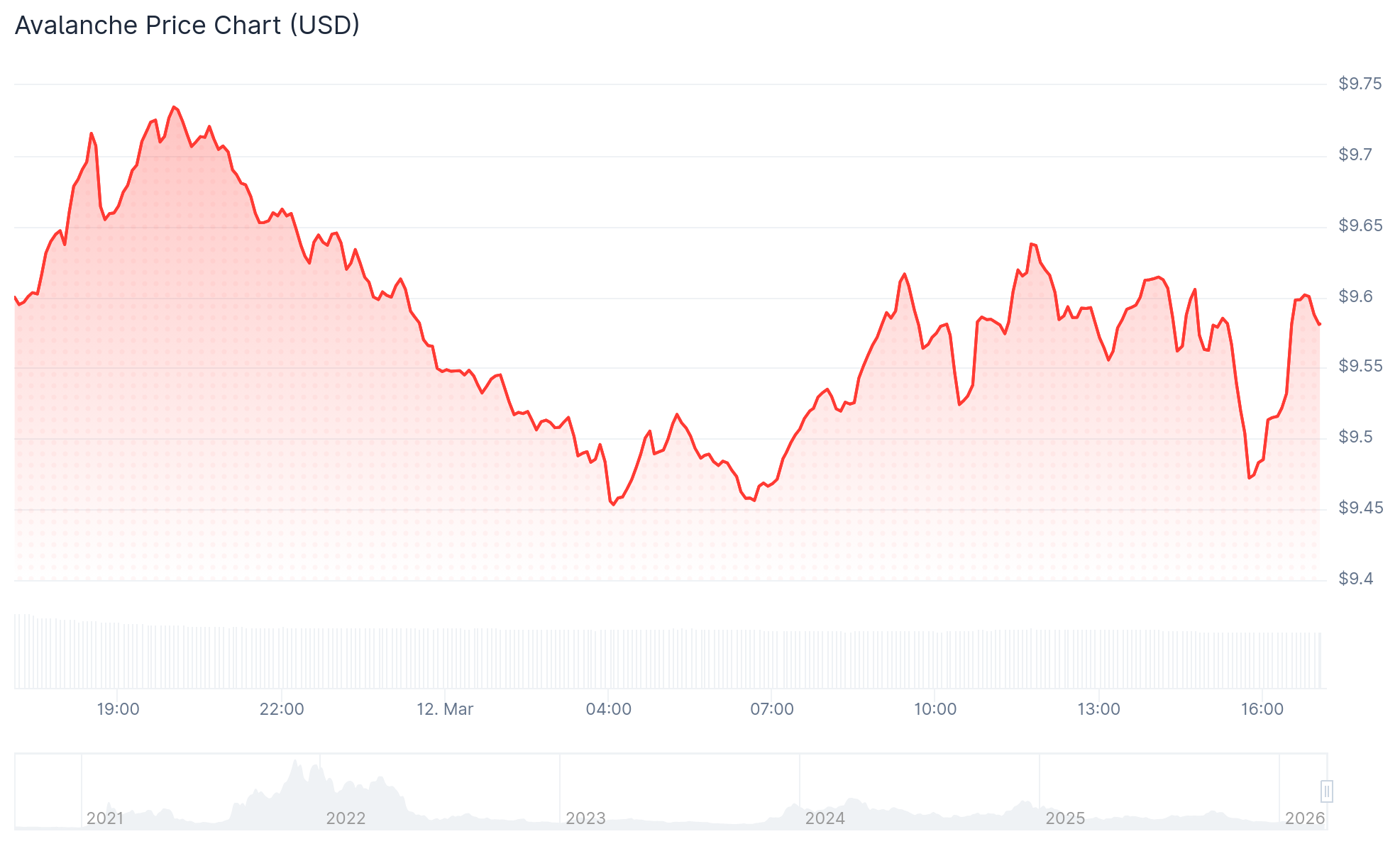Click the $9.4 price axis label
The image size is (1400, 851).
(1356, 579)
